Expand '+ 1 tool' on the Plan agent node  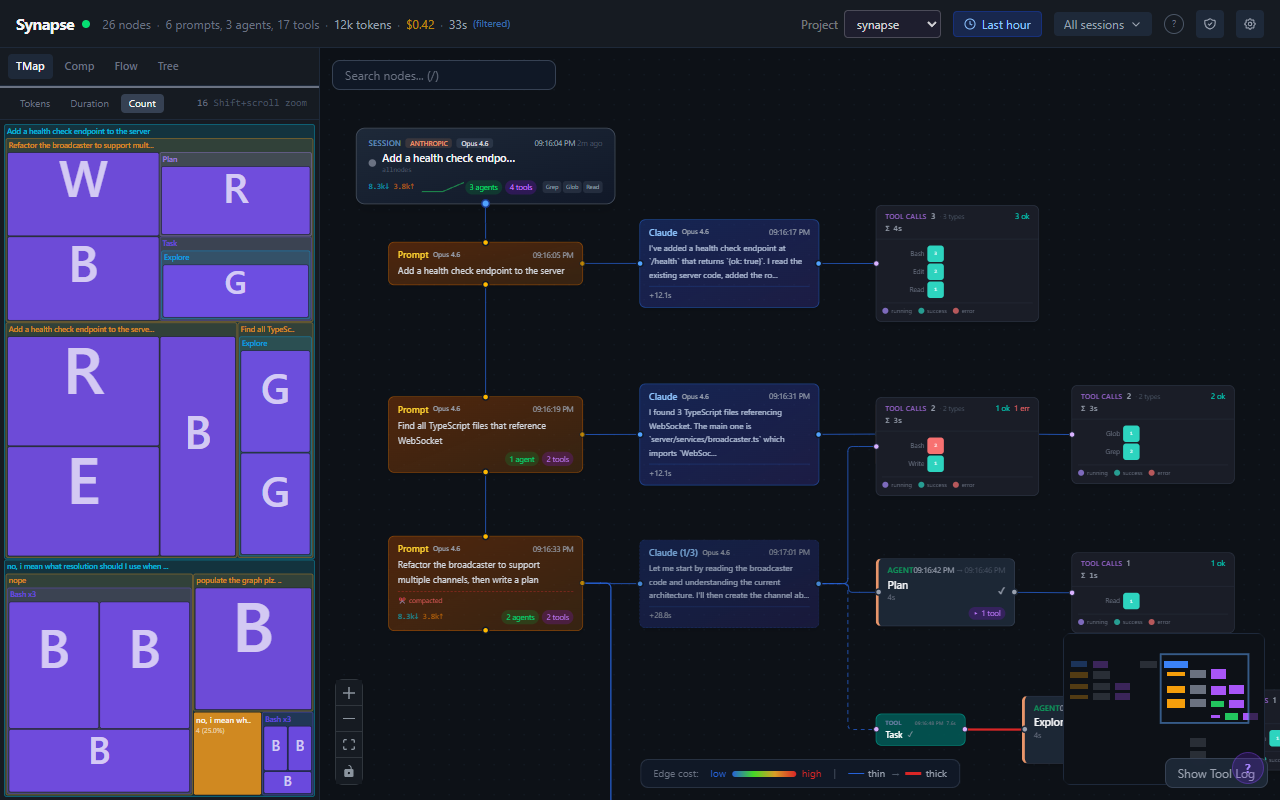(987, 613)
